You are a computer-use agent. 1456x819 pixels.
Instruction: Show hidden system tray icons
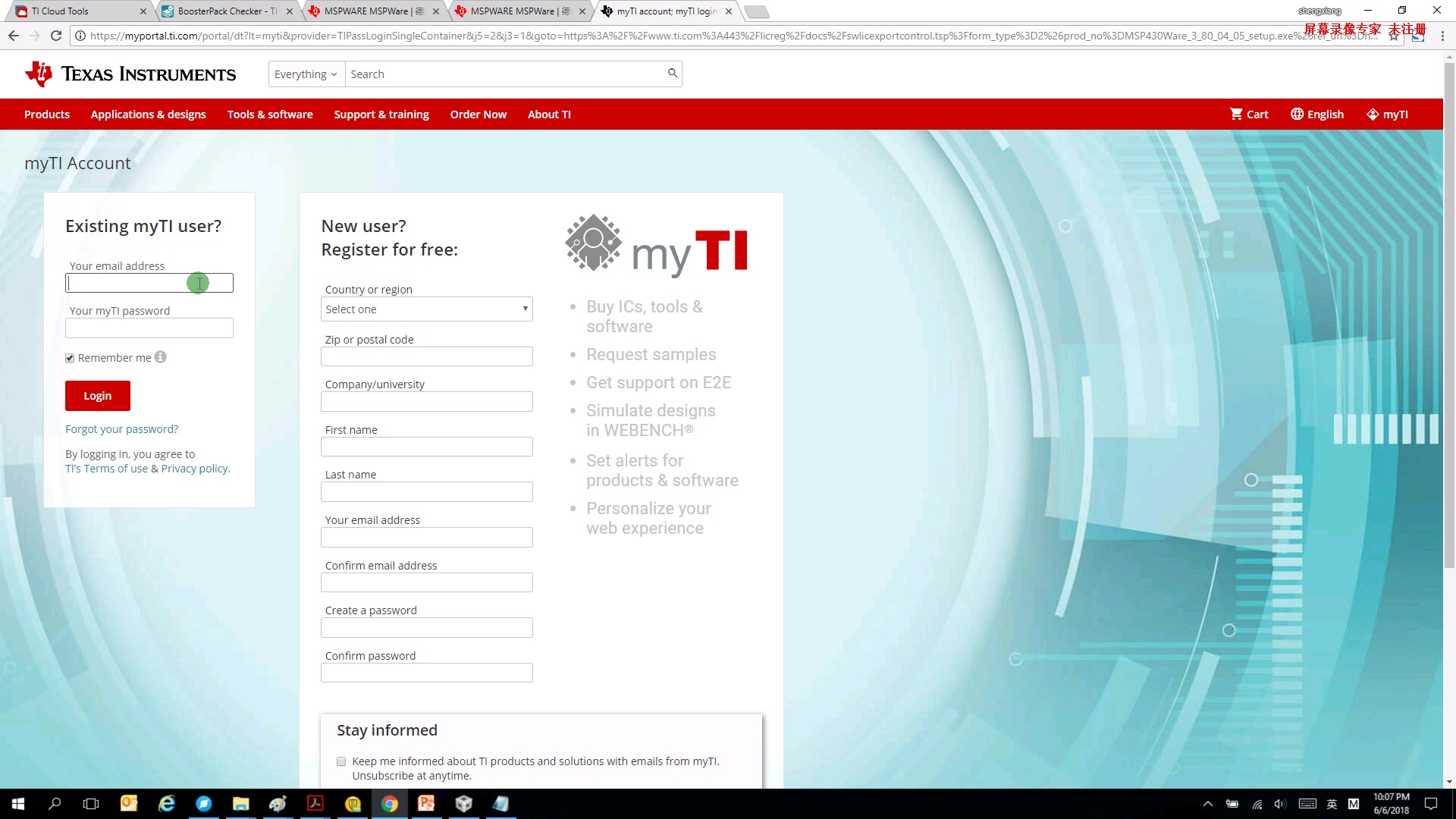coord(1207,804)
